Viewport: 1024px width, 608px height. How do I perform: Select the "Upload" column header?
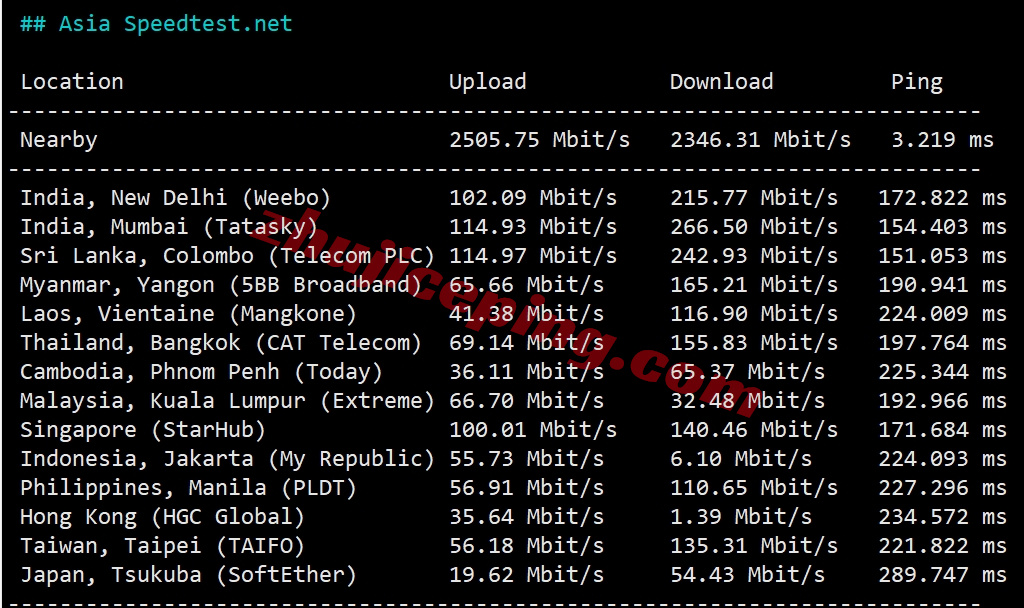point(488,82)
